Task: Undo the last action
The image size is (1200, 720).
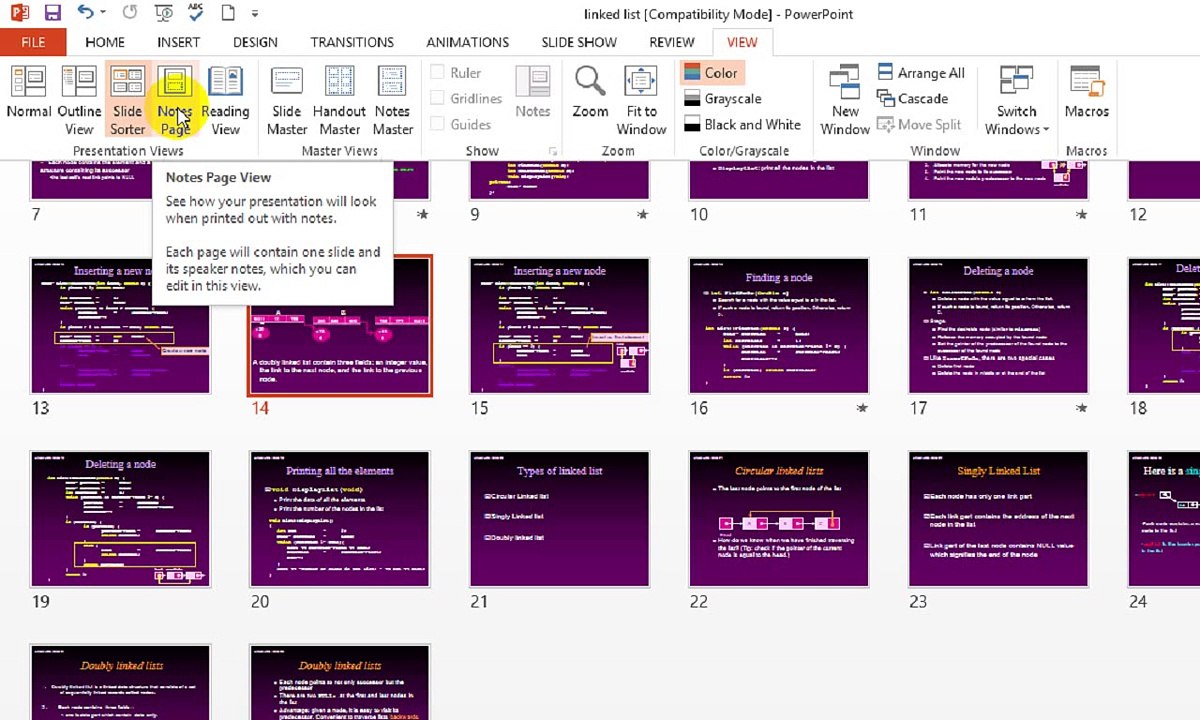Action: click(86, 14)
